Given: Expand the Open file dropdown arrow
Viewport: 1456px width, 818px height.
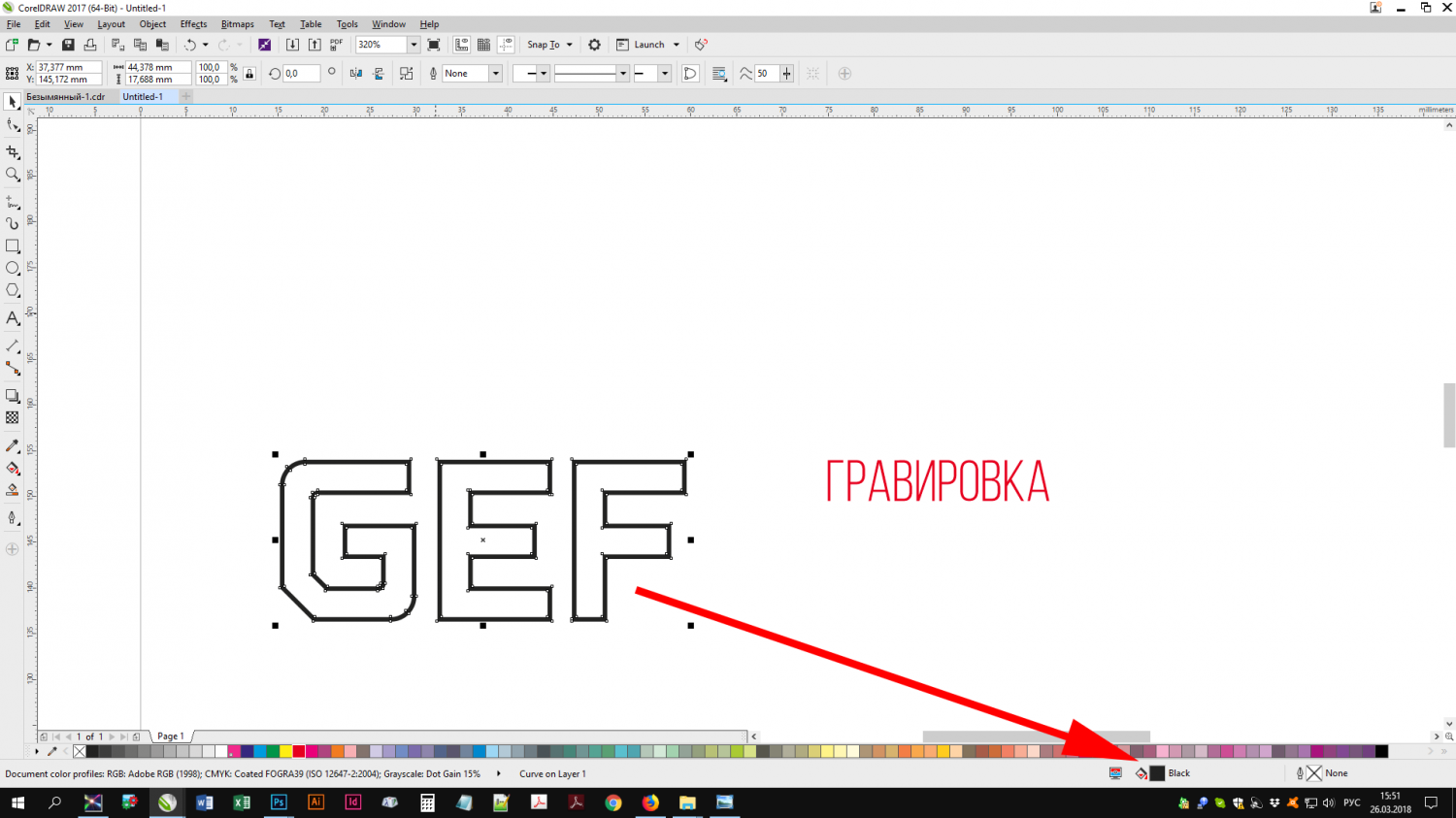Looking at the screenshot, I should (x=50, y=45).
